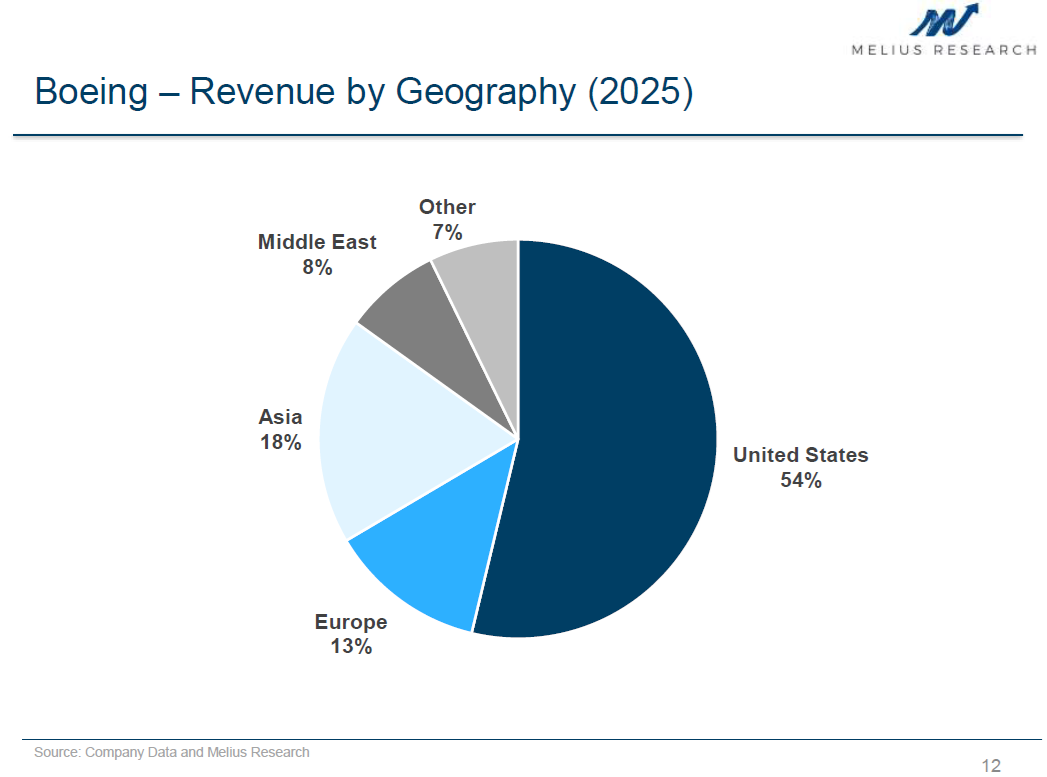Click the page number 12
1047x777 pixels.
point(991,766)
